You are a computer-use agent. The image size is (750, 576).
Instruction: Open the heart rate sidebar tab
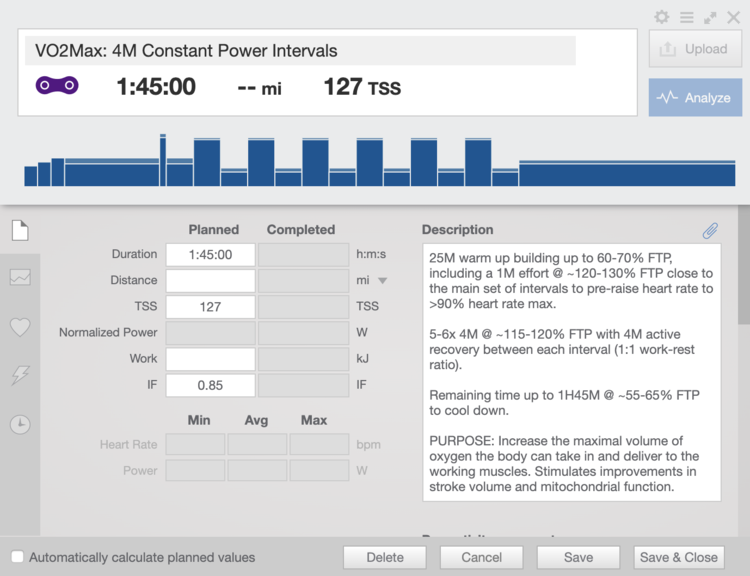click(x=20, y=327)
